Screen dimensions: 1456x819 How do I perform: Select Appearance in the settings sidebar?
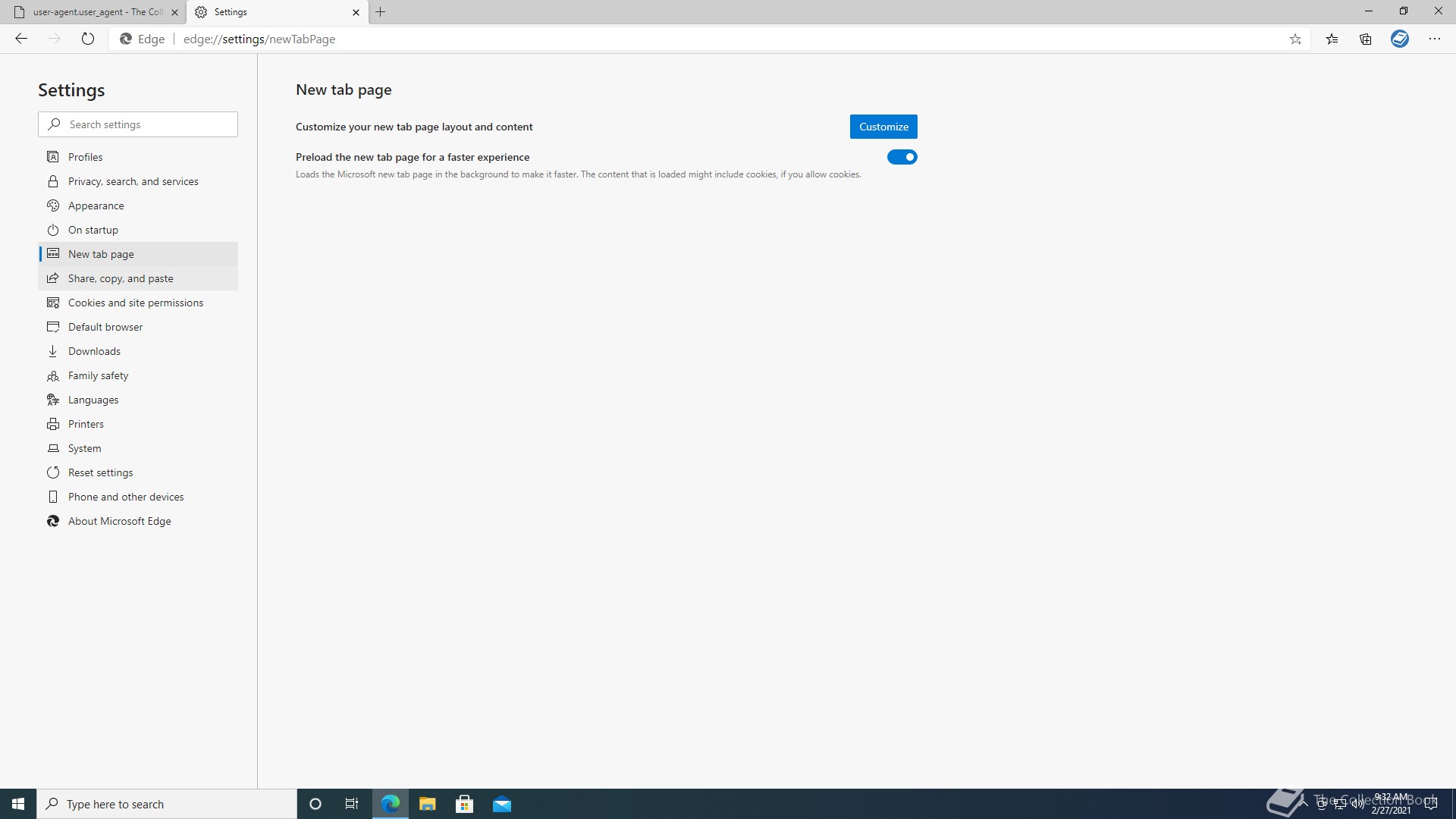tap(96, 206)
